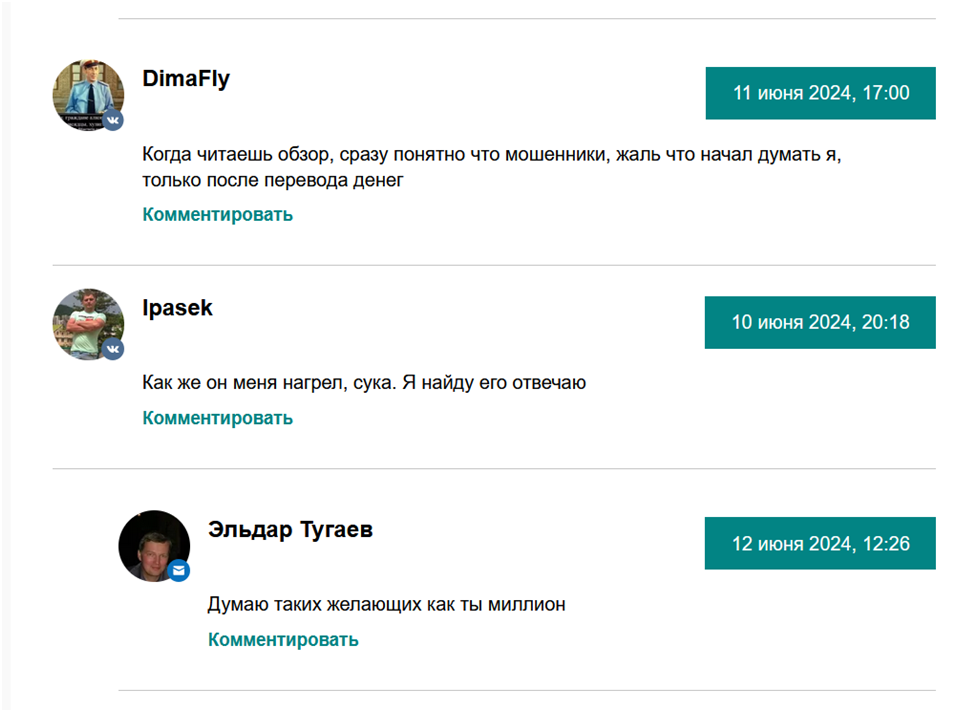Select the username DimaFly
The height and width of the screenshot is (712, 978).
186,78
